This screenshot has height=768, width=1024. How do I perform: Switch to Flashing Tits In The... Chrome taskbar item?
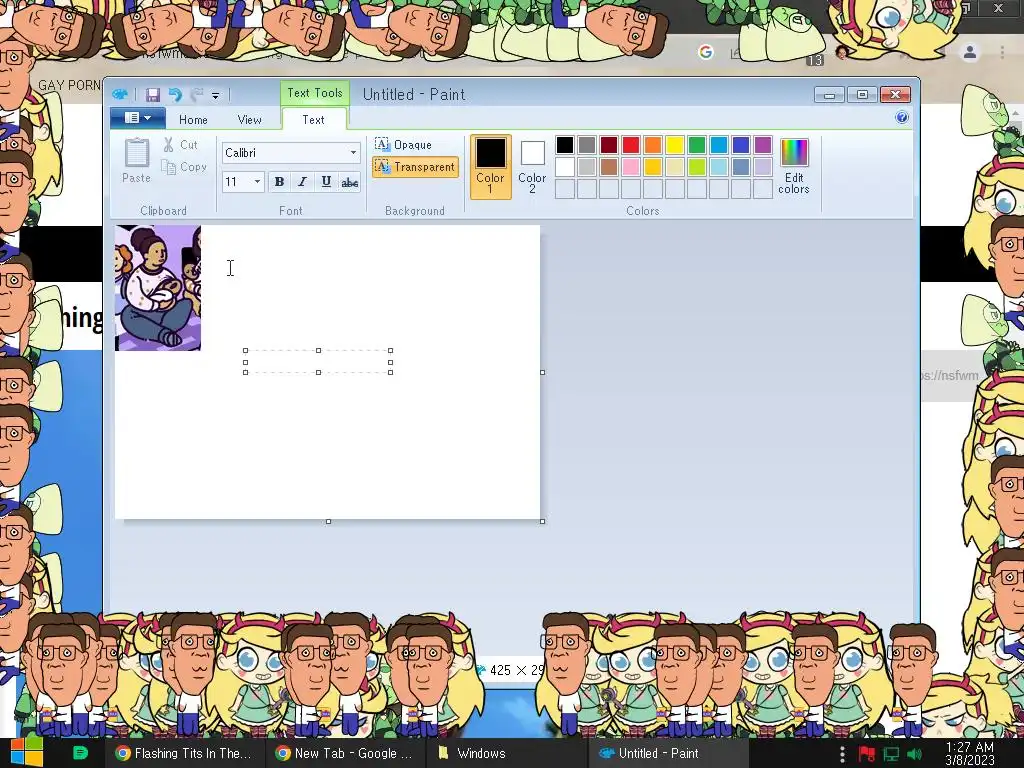coord(184,753)
